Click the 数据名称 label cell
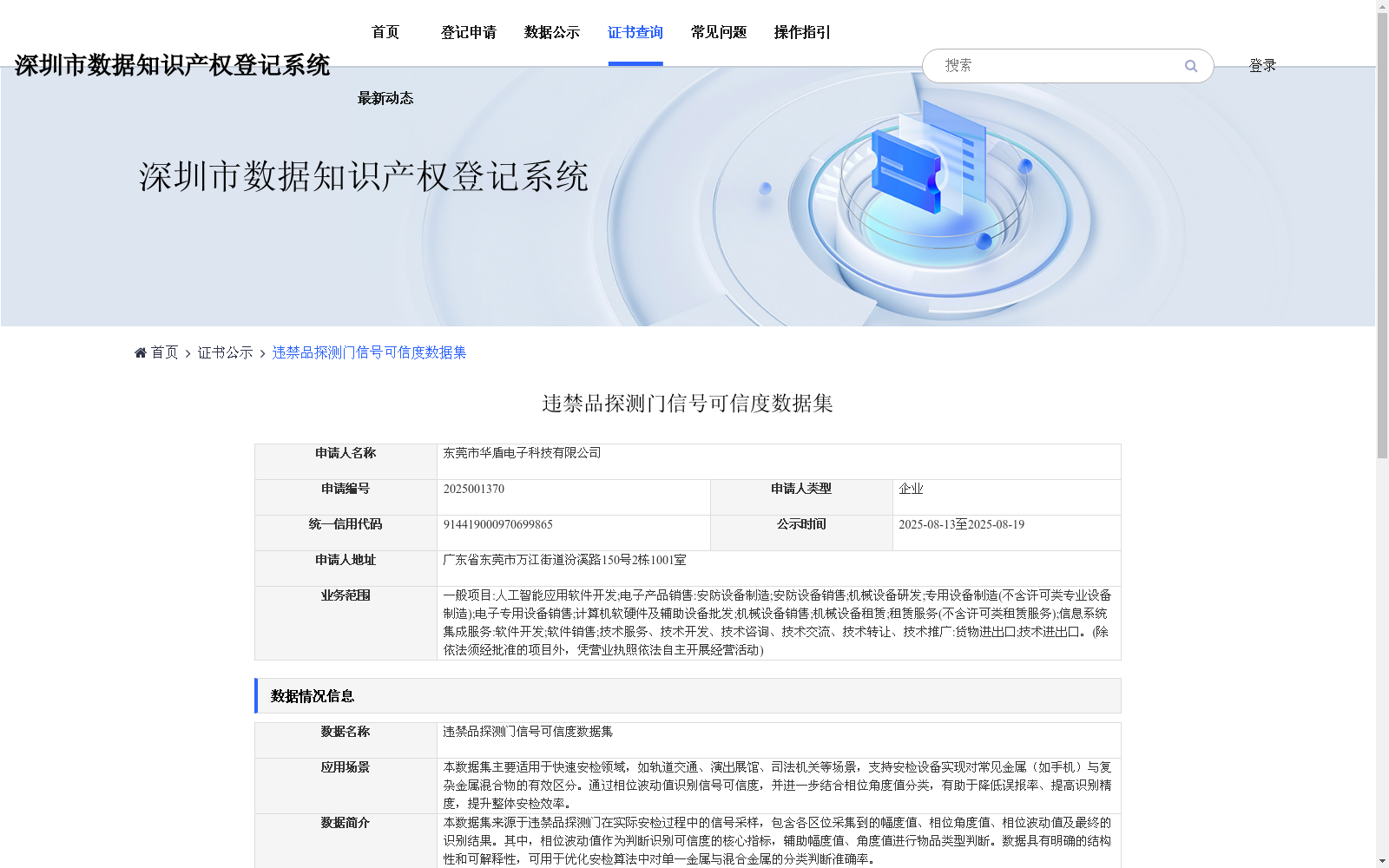Screen dimensions: 1389x868 (346, 740)
